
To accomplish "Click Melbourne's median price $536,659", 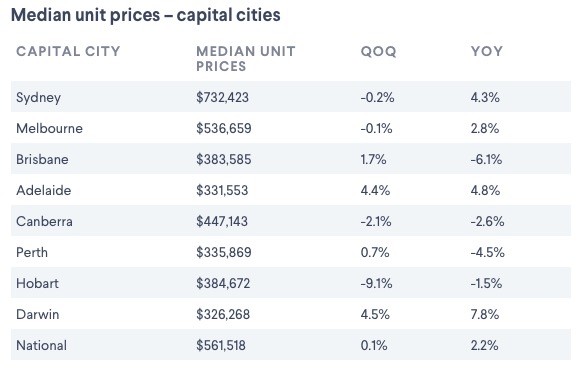I will (223, 128).
